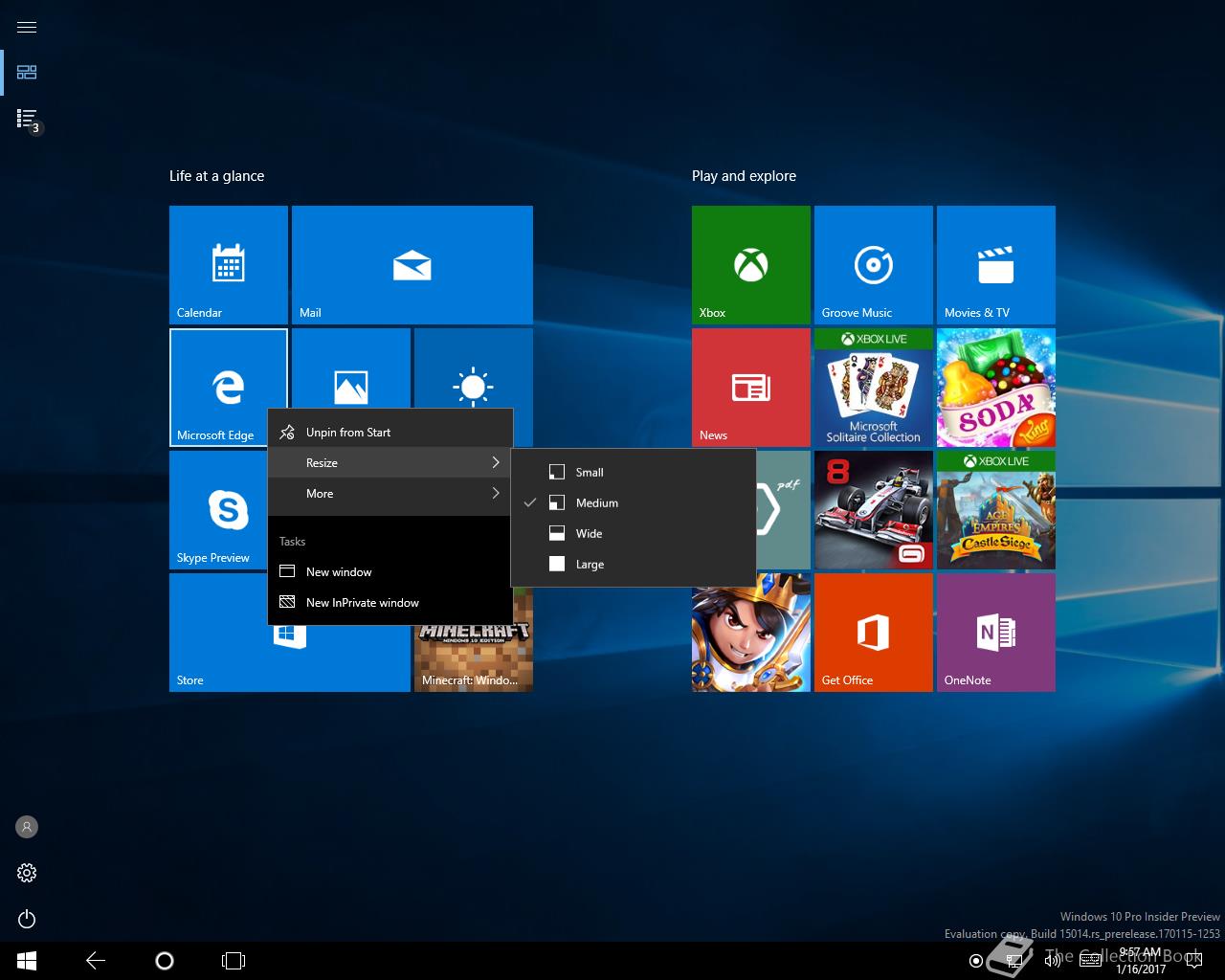Open the Groove Music tile
The height and width of the screenshot is (980, 1225).
[x=874, y=265]
